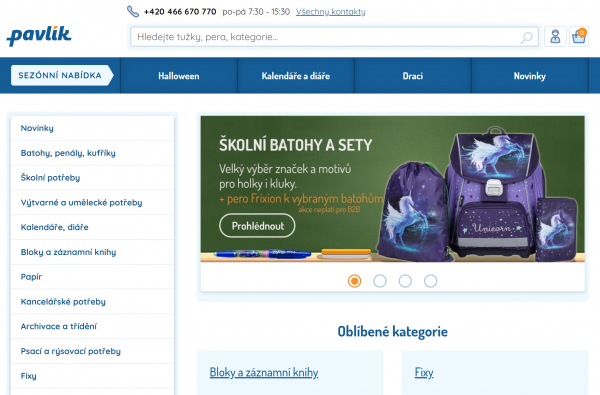Open Kalendáře a diáře in the top bar
The image size is (600, 395).
coord(296,76)
